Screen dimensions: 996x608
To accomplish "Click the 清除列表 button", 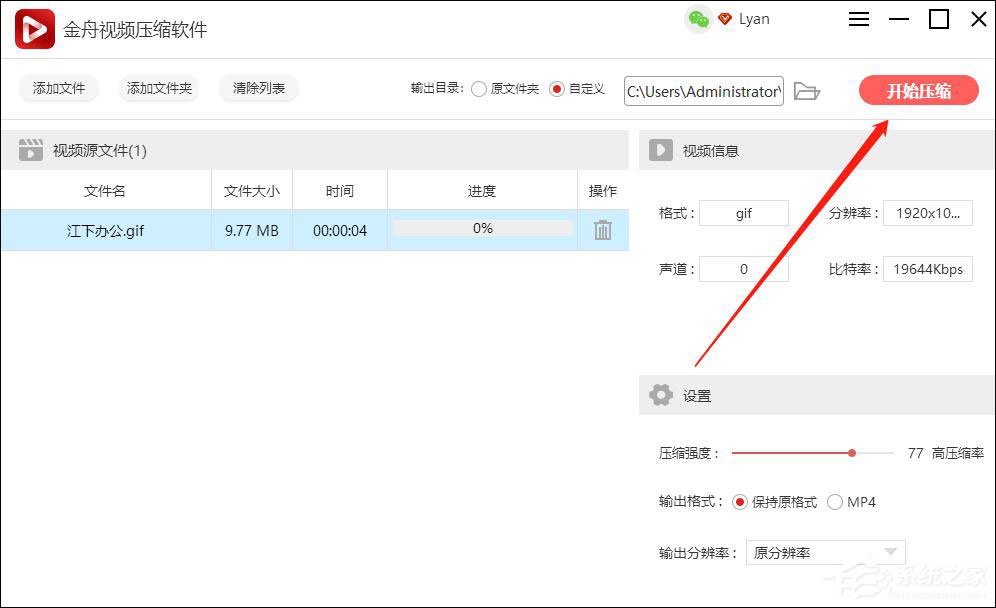I will point(258,88).
